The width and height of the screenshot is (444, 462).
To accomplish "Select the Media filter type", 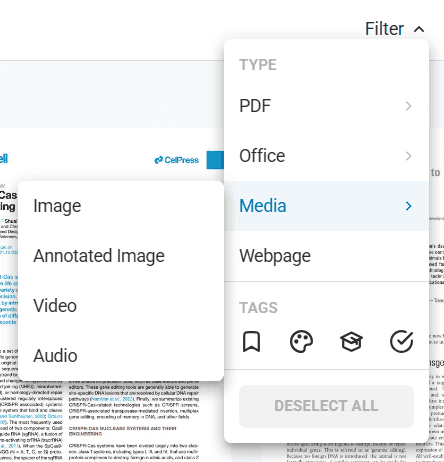I will pos(326,206).
